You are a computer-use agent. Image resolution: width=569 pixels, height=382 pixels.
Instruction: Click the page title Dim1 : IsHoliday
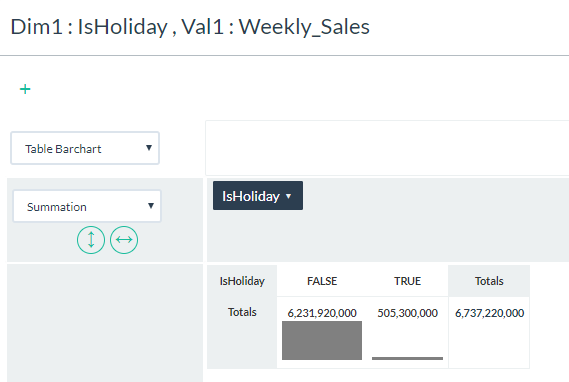pyautogui.click(x=89, y=27)
